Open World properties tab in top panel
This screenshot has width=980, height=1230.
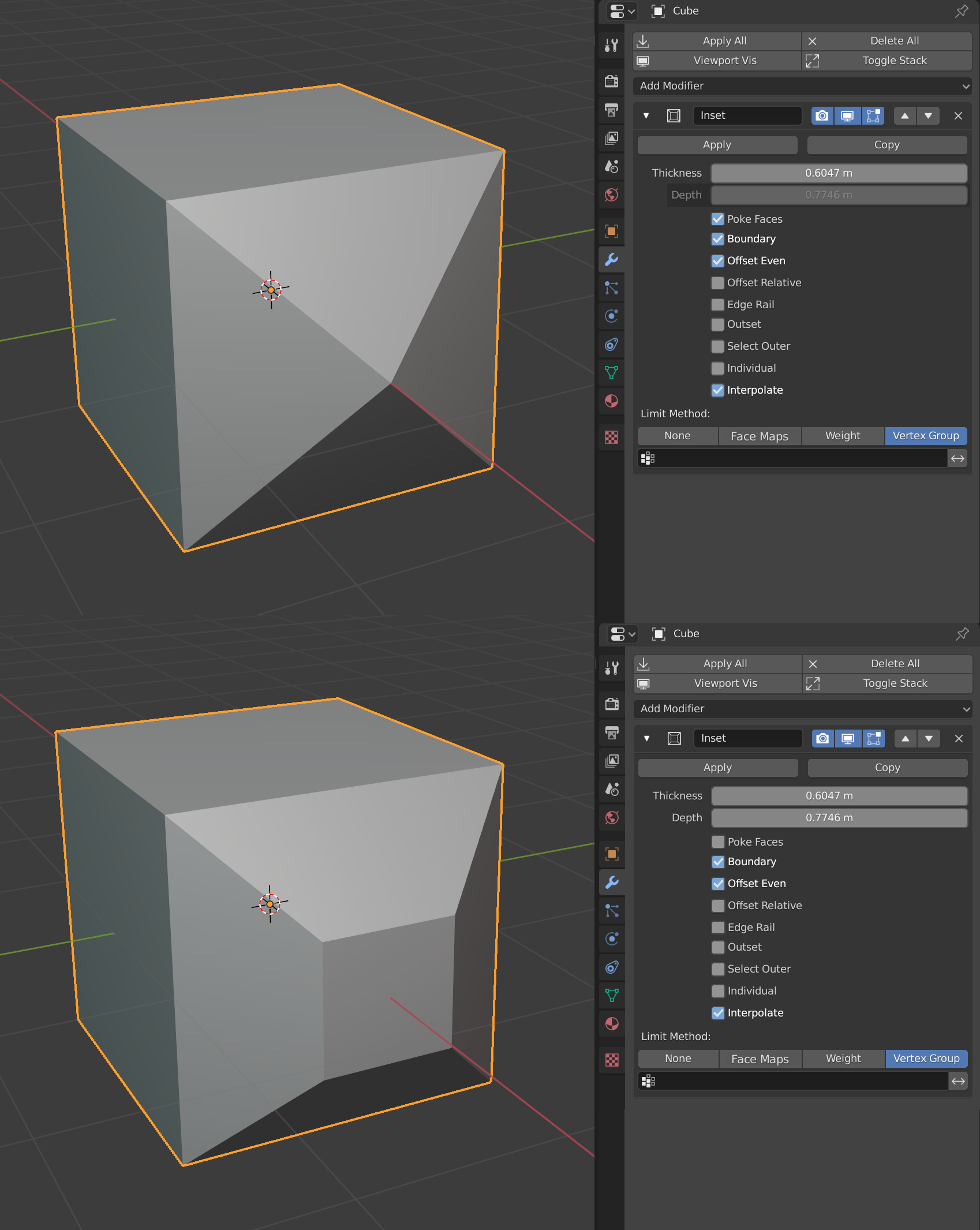[611, 195]
